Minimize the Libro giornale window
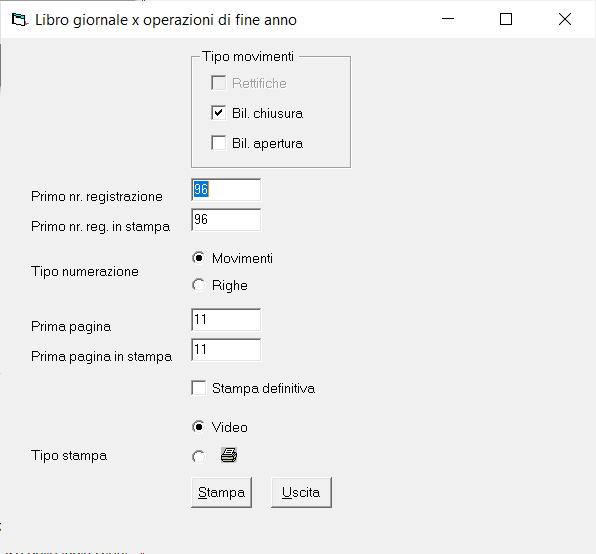The image size is (596, 554). (x=448, y=19)
